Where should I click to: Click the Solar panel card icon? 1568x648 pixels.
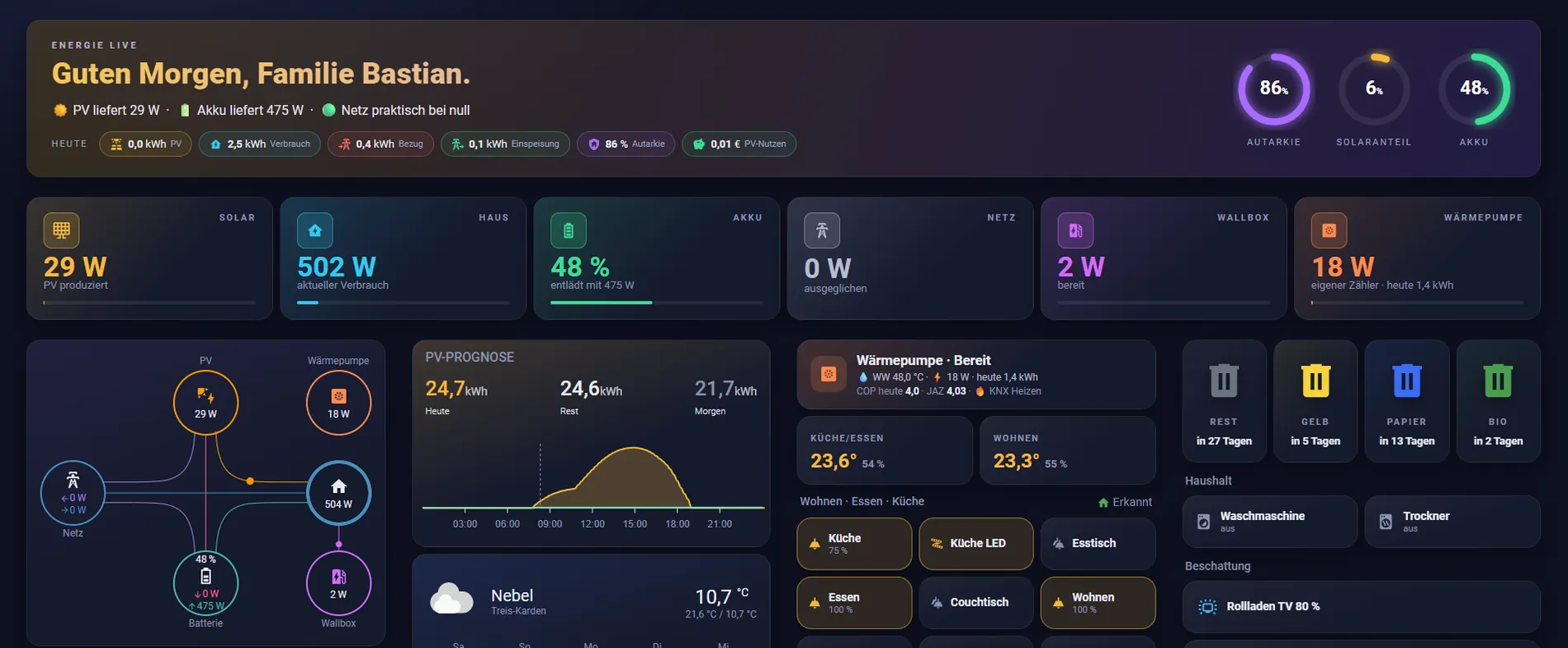[61, 230]
